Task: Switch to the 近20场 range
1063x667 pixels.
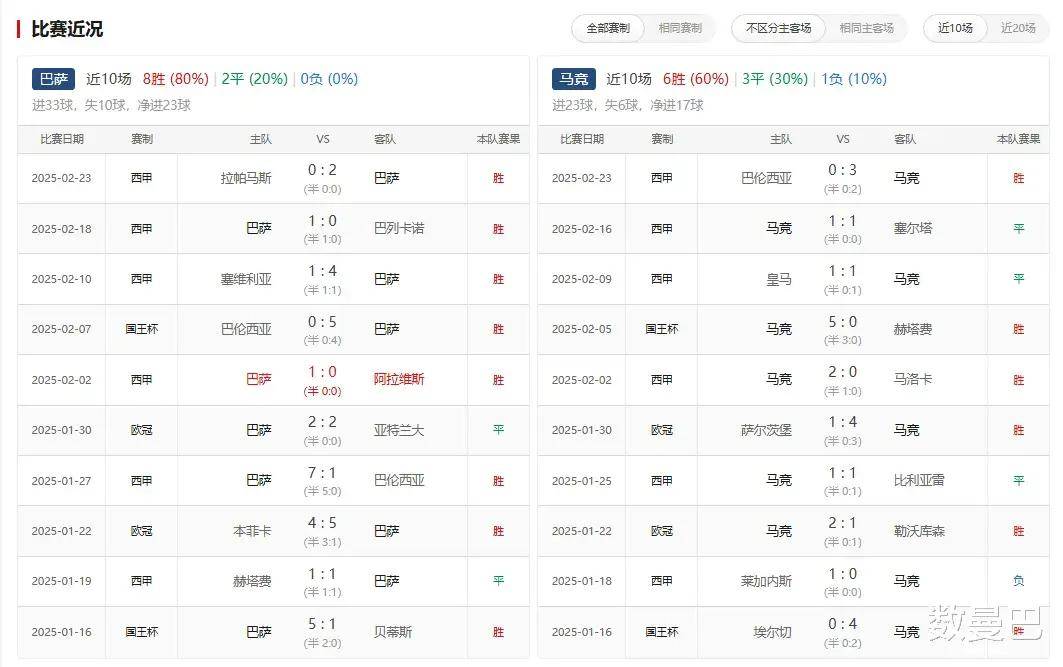Action: (x=1018, y=28)
